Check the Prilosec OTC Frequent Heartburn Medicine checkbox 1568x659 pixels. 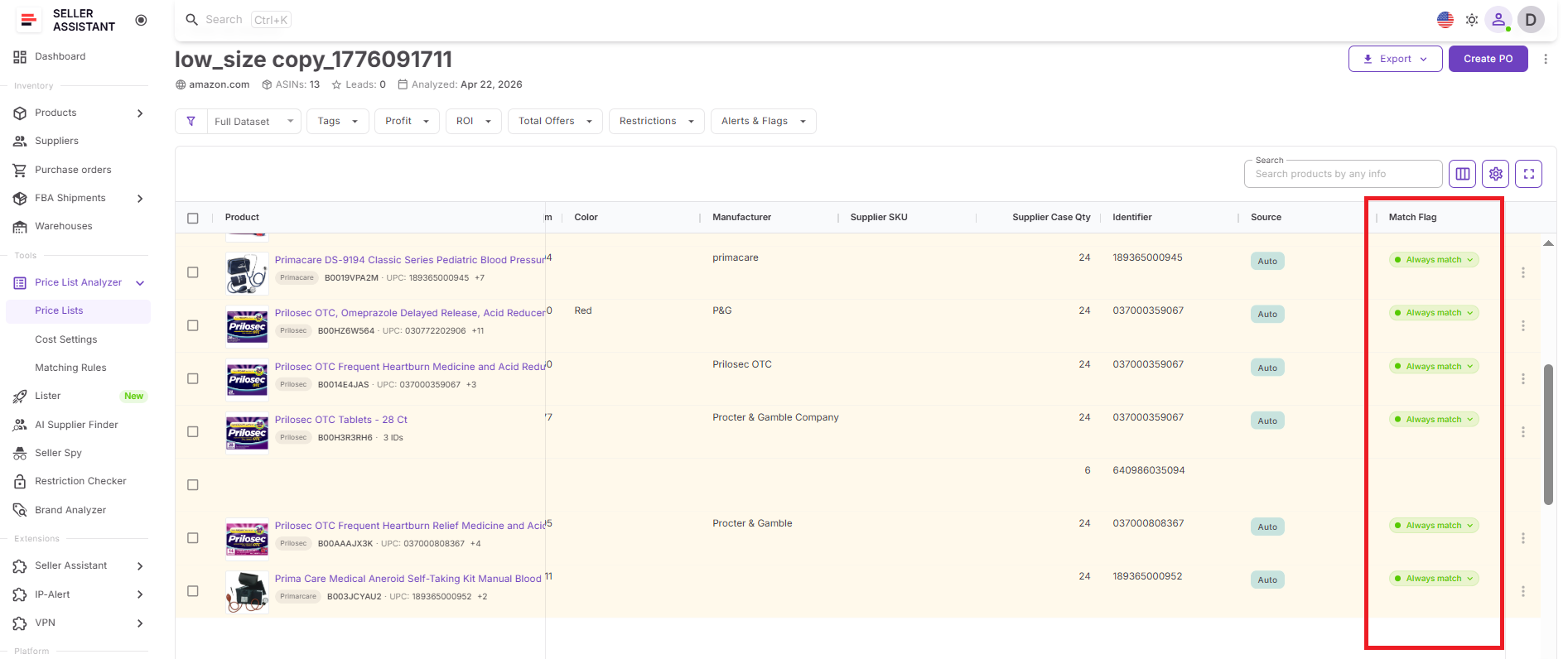(193, 378)
